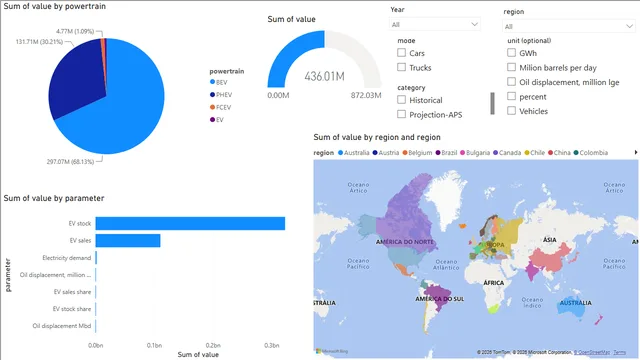640x360 pixels.
Task: Tick the Cars mode checkbox
Action: click(402, 53)
